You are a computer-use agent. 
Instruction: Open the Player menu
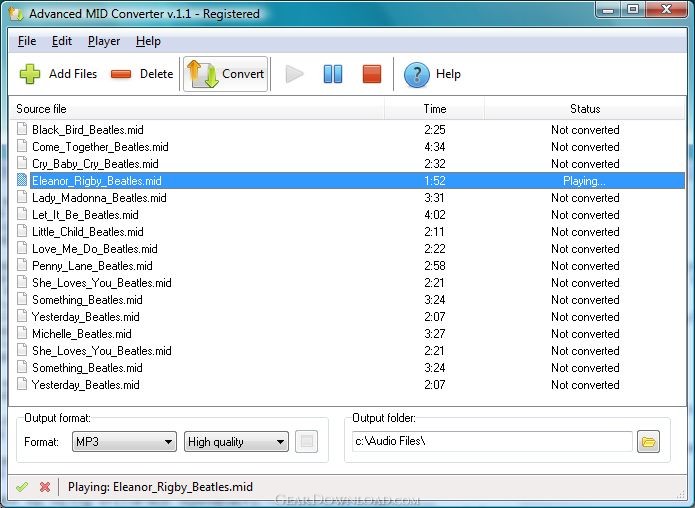point(104,41)
